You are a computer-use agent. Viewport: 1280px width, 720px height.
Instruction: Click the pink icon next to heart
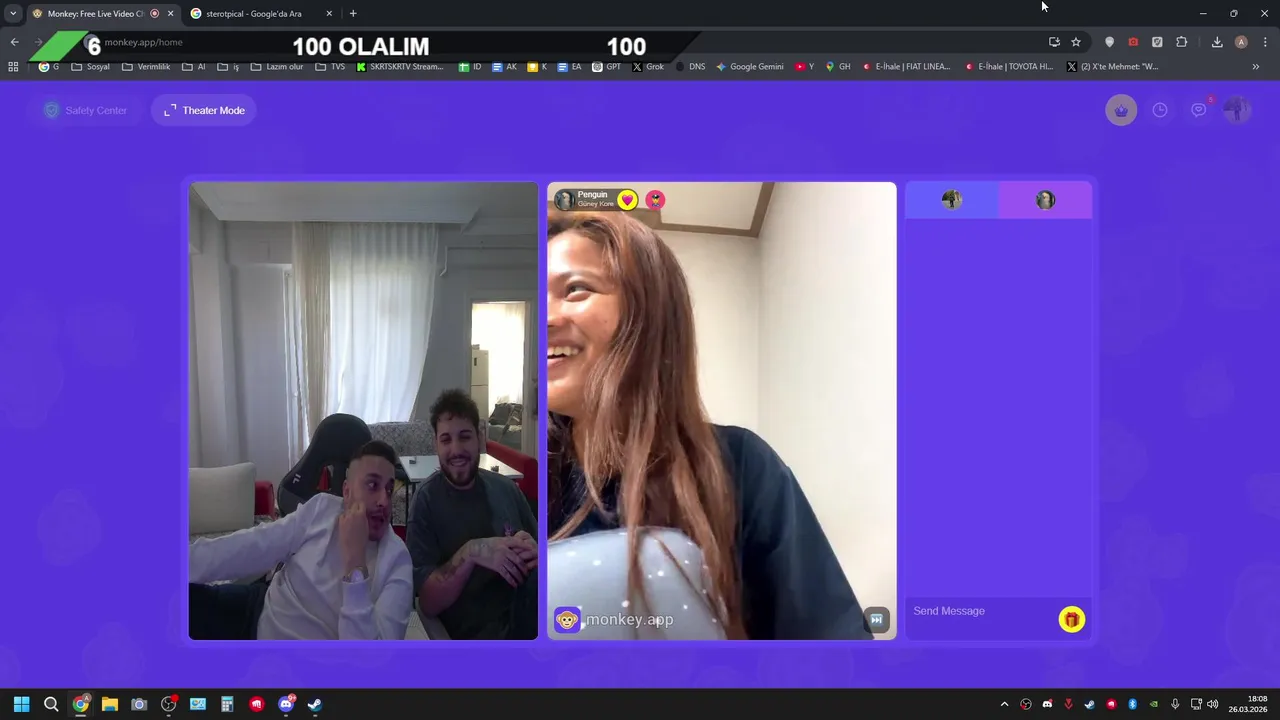tap(655, 200)
